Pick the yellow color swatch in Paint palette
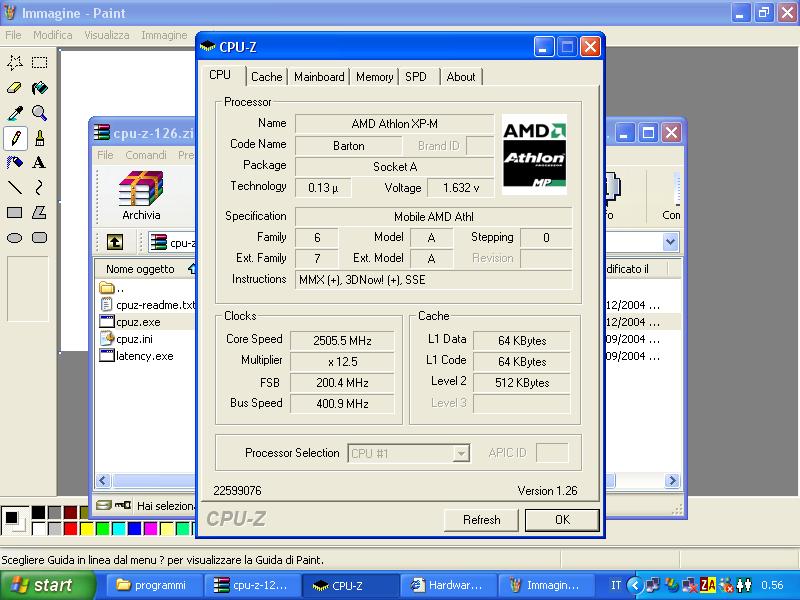 point(86,528)
